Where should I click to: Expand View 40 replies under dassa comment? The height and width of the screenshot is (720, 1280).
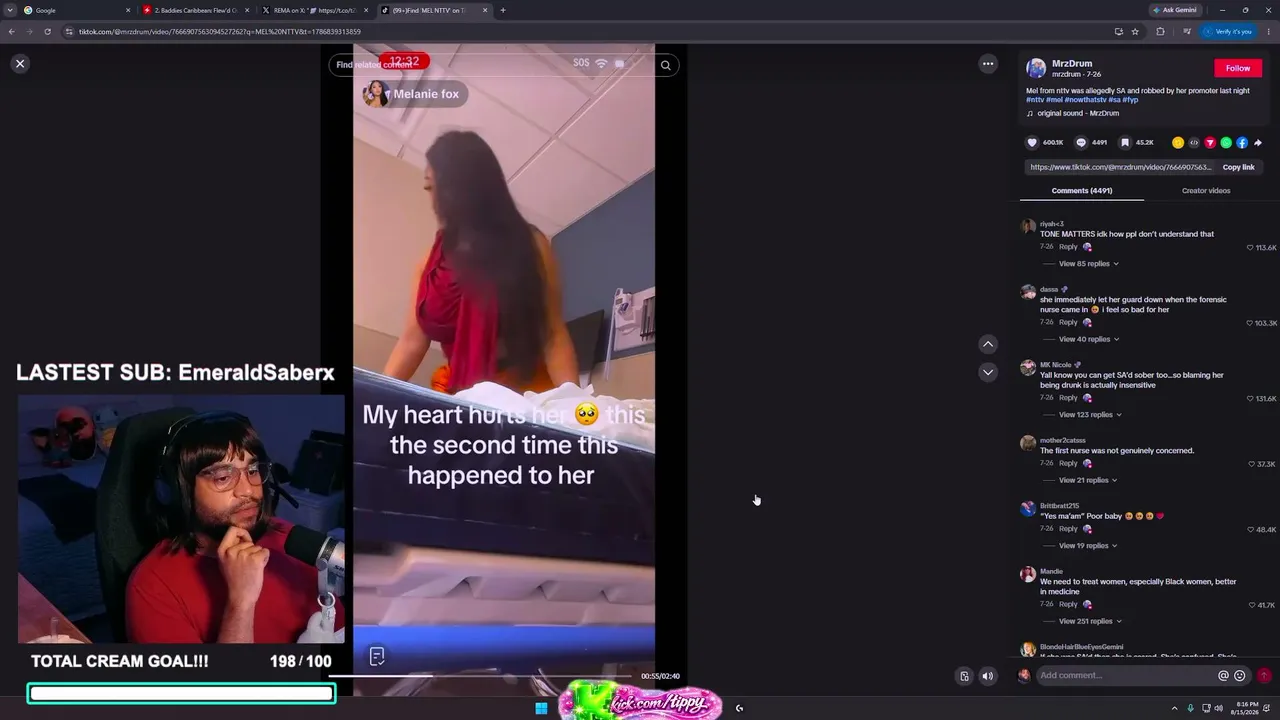coord(1088,339)
